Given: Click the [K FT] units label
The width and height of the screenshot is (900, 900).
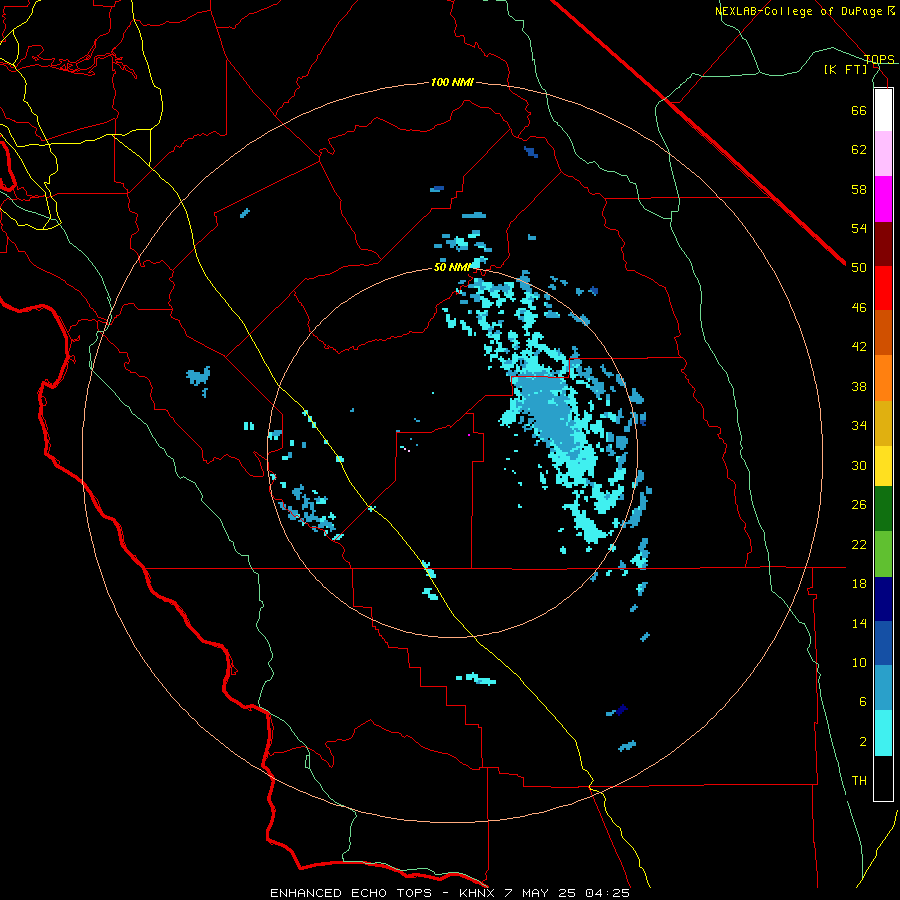Looking at the screenshot, I should pyautogui.click(x=845, y=70).
